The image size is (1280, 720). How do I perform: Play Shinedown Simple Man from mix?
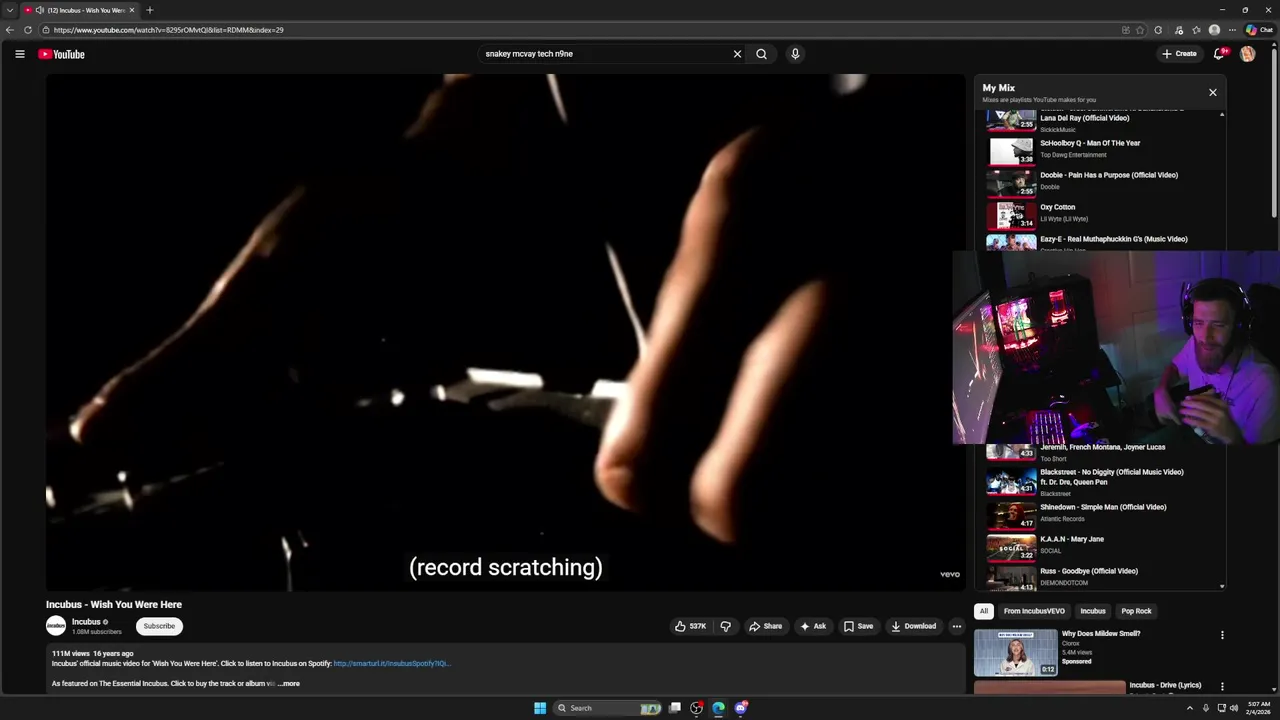pyautogui.click(x=1098, y=513)
